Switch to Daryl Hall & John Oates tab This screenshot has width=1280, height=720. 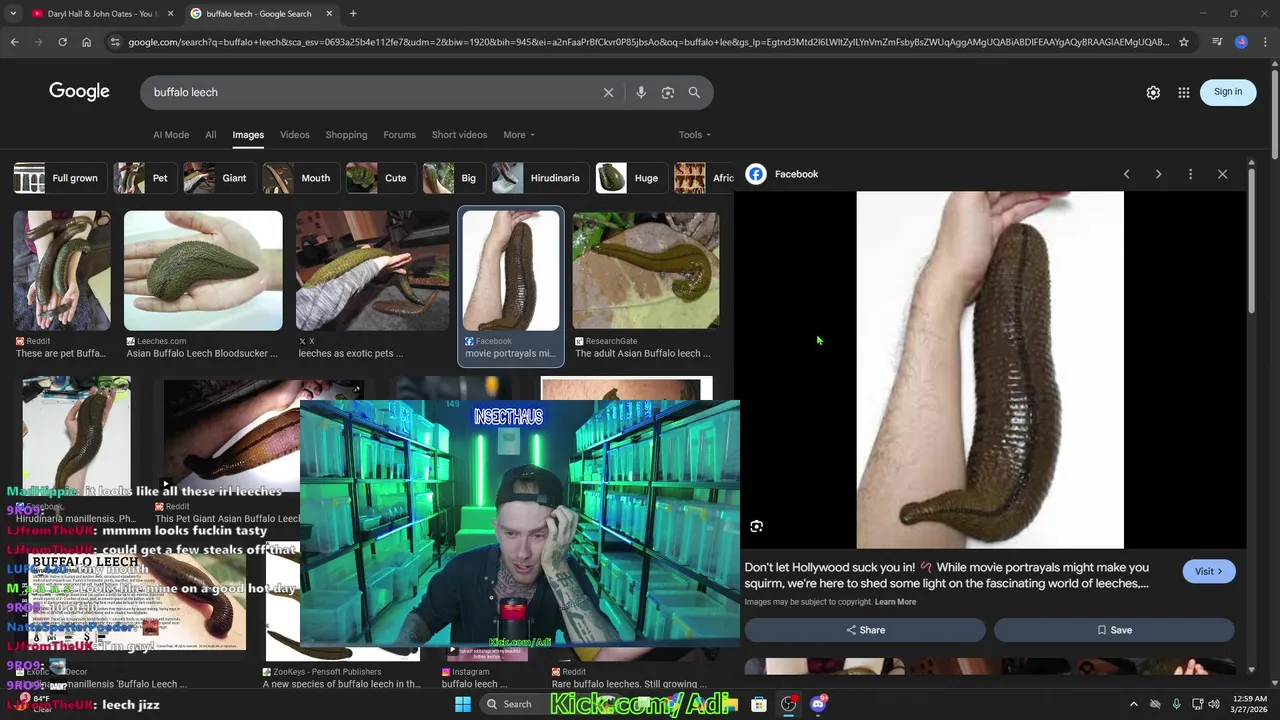tap(101, 14)
